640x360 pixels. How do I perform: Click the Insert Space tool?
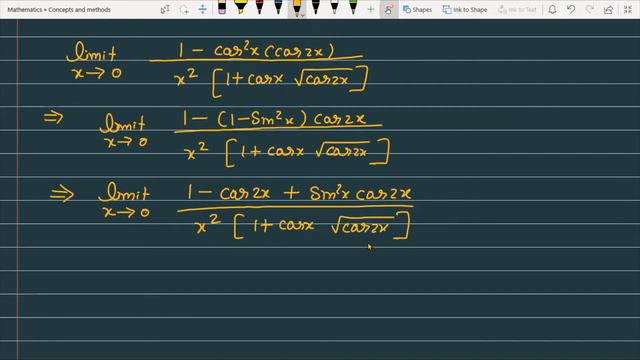click(202, 9)
